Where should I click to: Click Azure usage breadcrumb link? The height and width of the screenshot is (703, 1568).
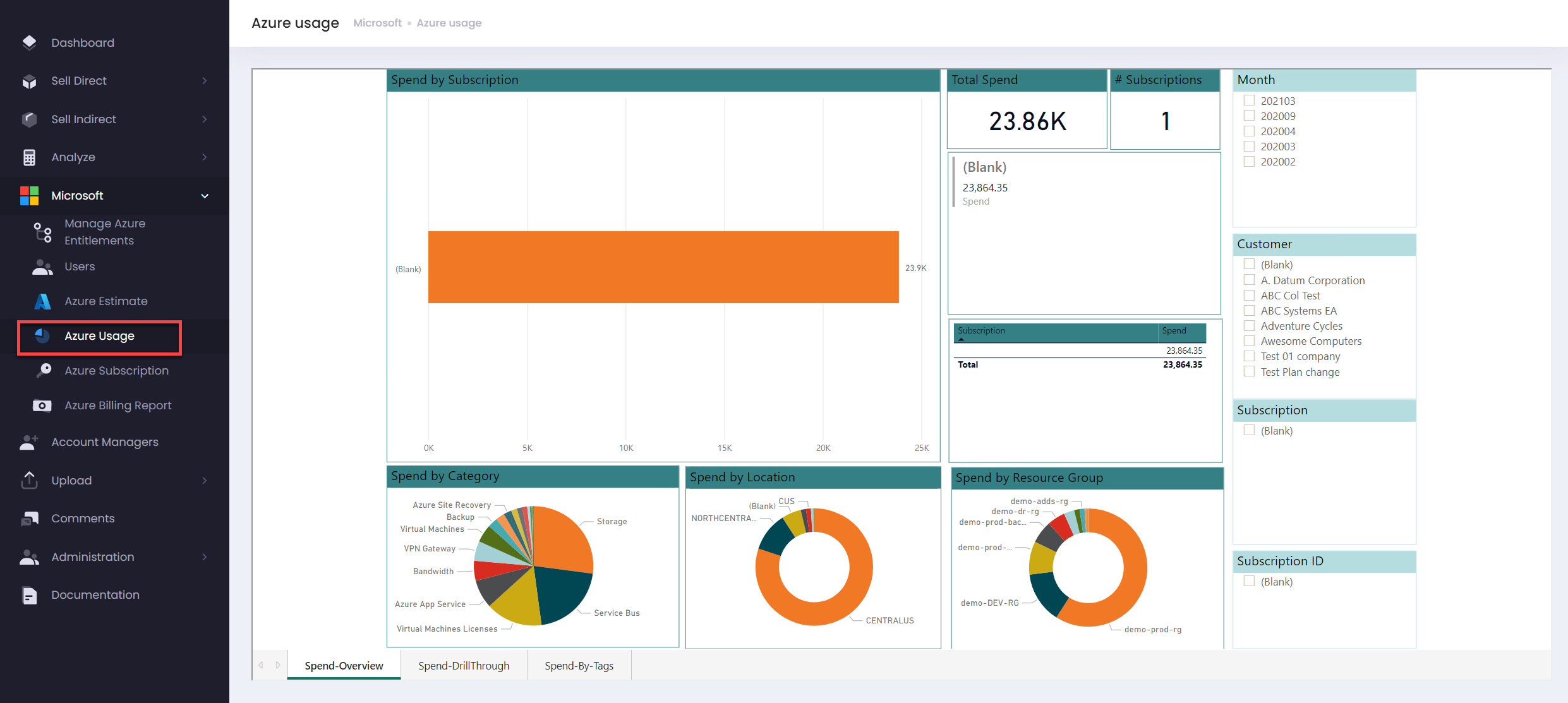(449, 23)
